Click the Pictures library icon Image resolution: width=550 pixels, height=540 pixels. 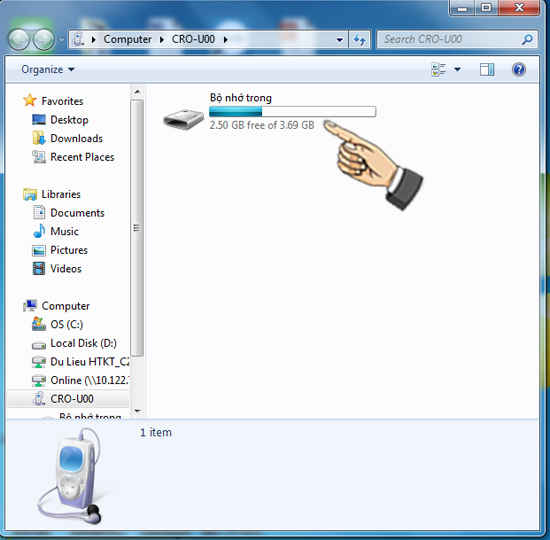[x=39, y=251]
